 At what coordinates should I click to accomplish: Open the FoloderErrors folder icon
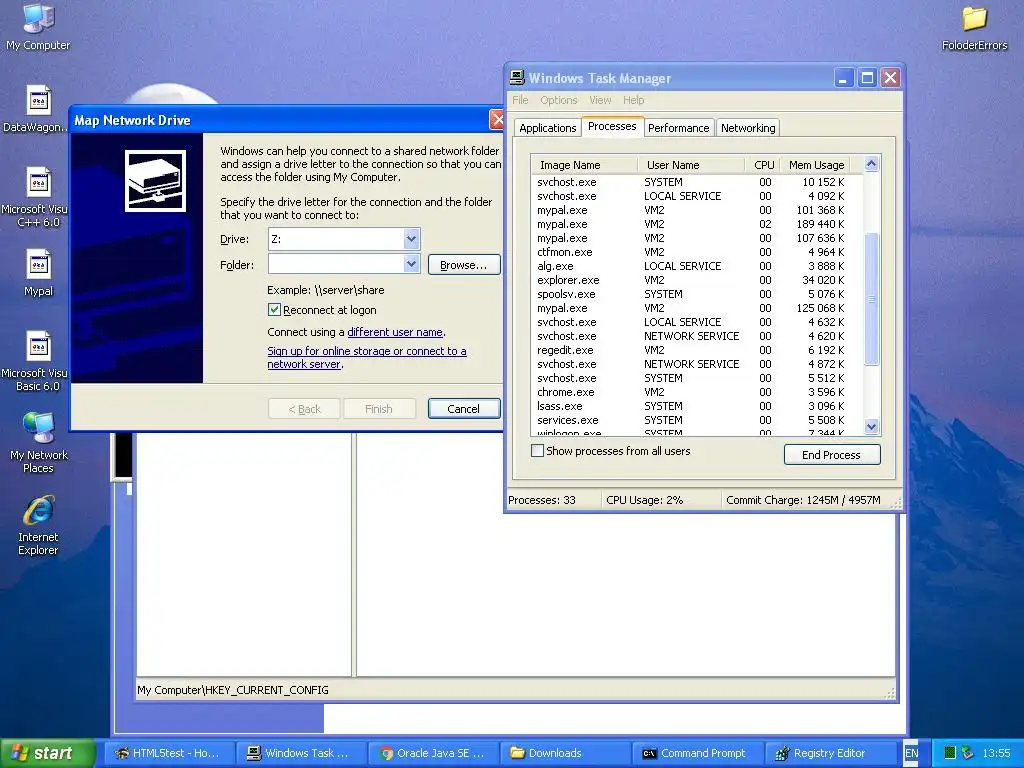974,28
